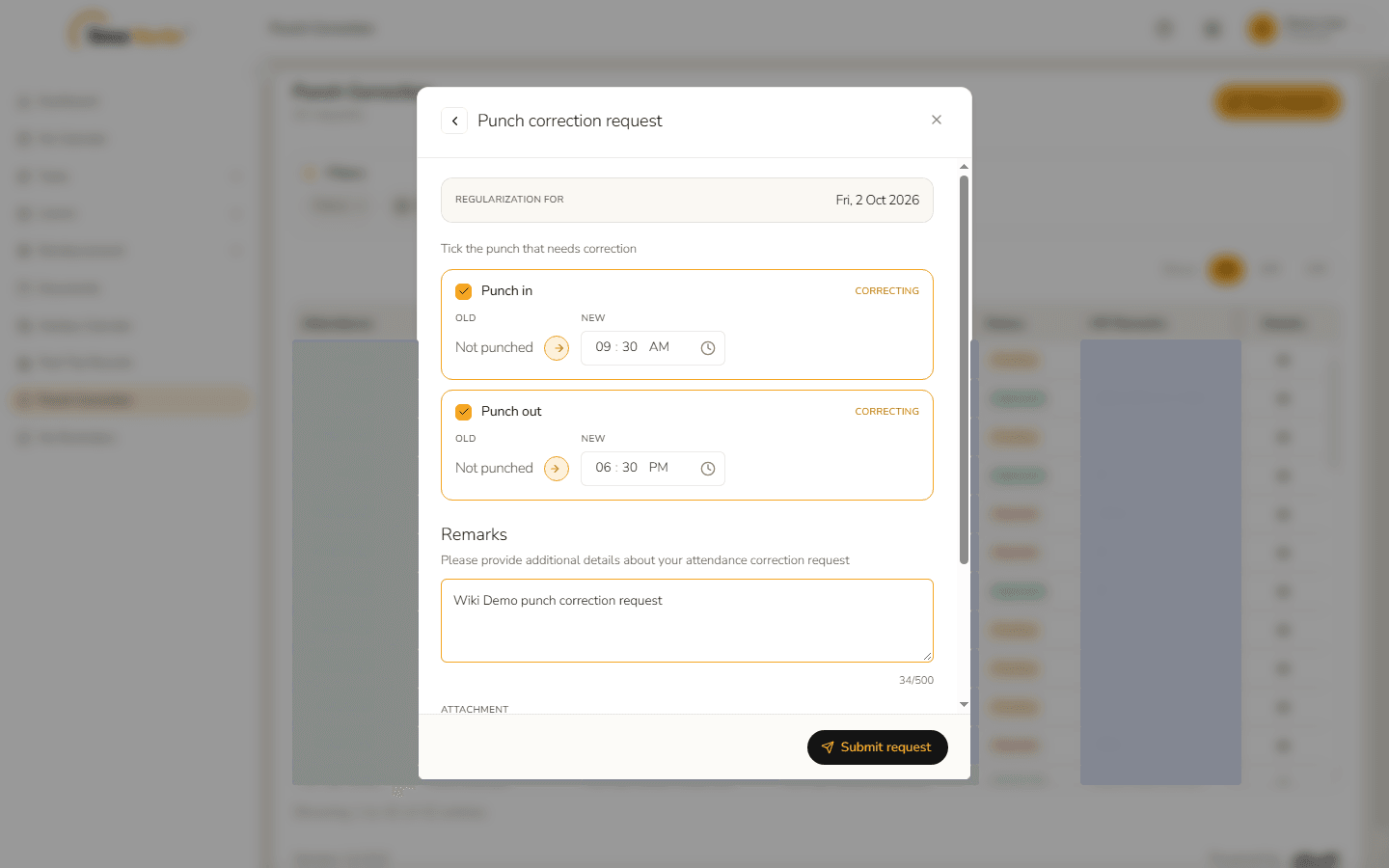Viewport: 1389px width, 868px height.
Task: Select the hour 09 in Punch in time
Action: pos(603,347)
